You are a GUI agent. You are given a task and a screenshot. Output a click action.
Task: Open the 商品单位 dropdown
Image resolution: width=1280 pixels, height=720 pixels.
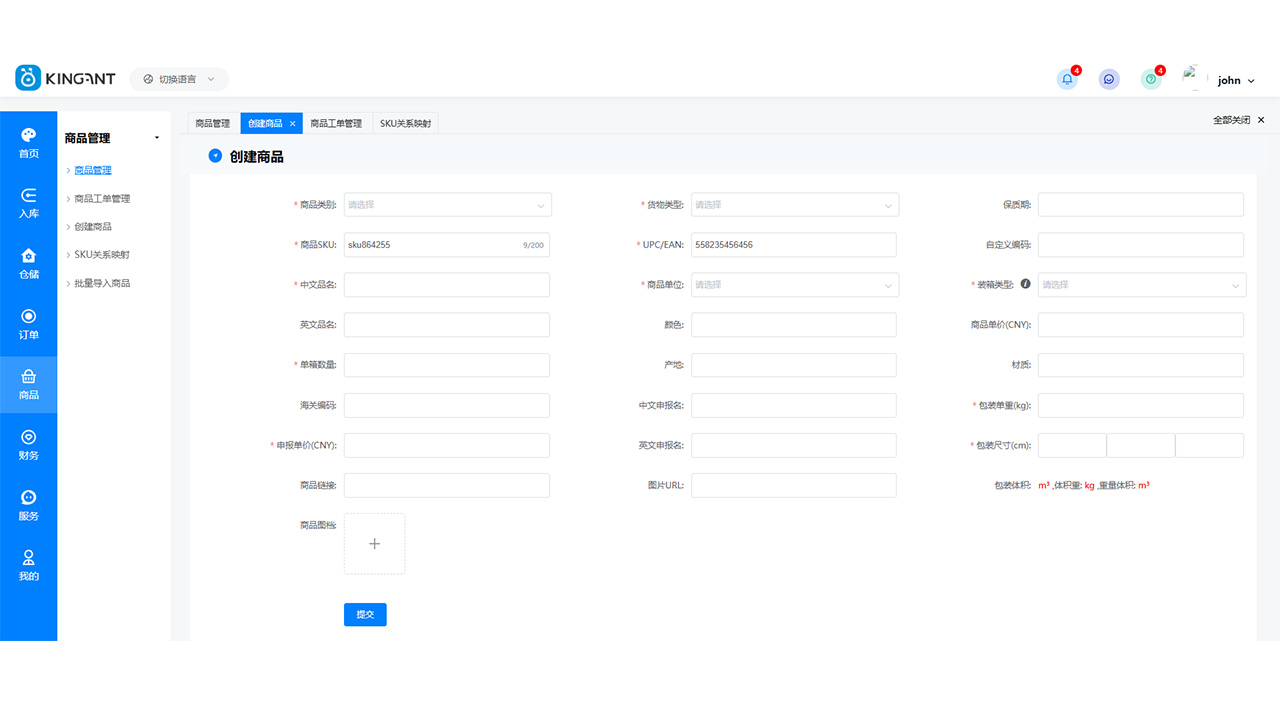pyautogui.click(x=794, y=285)
